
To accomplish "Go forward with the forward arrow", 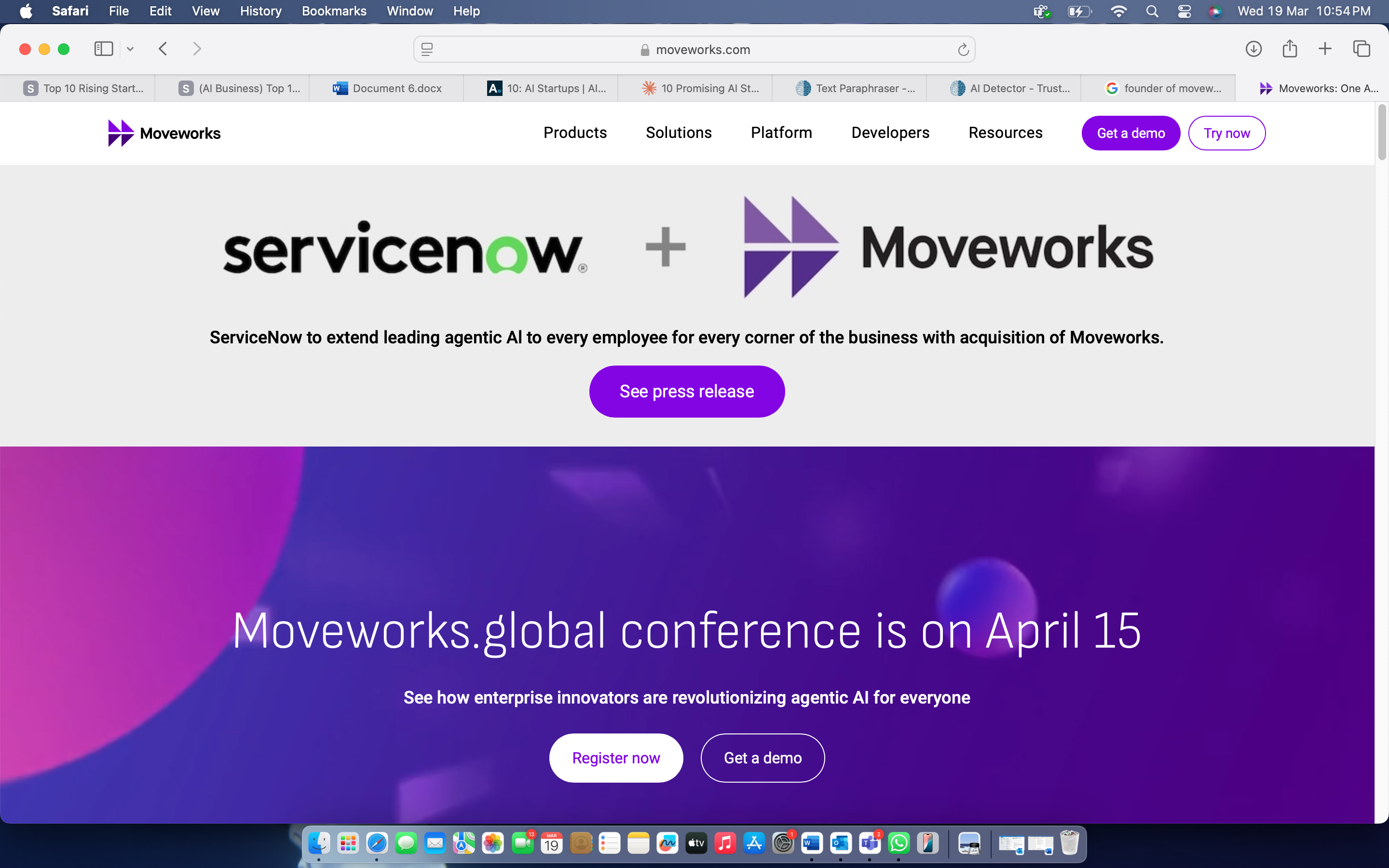I will (197, 49).
